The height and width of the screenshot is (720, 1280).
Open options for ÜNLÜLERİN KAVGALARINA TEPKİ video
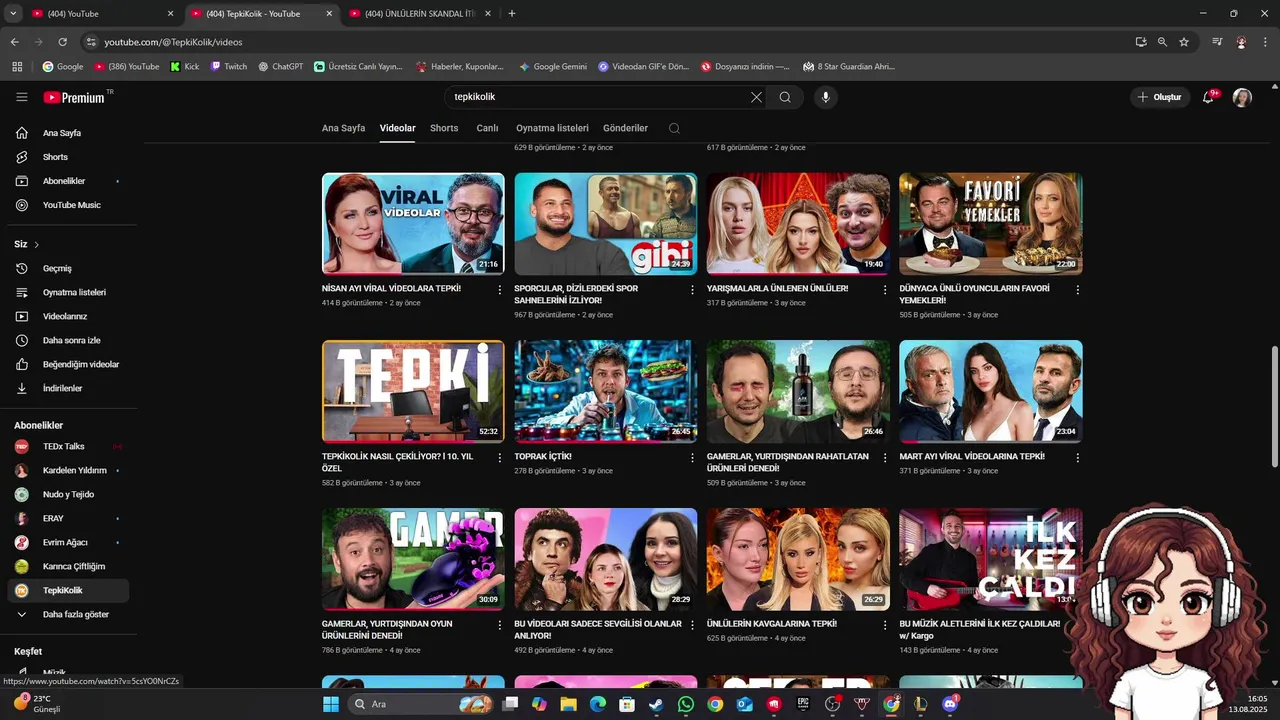coord(884,625)
